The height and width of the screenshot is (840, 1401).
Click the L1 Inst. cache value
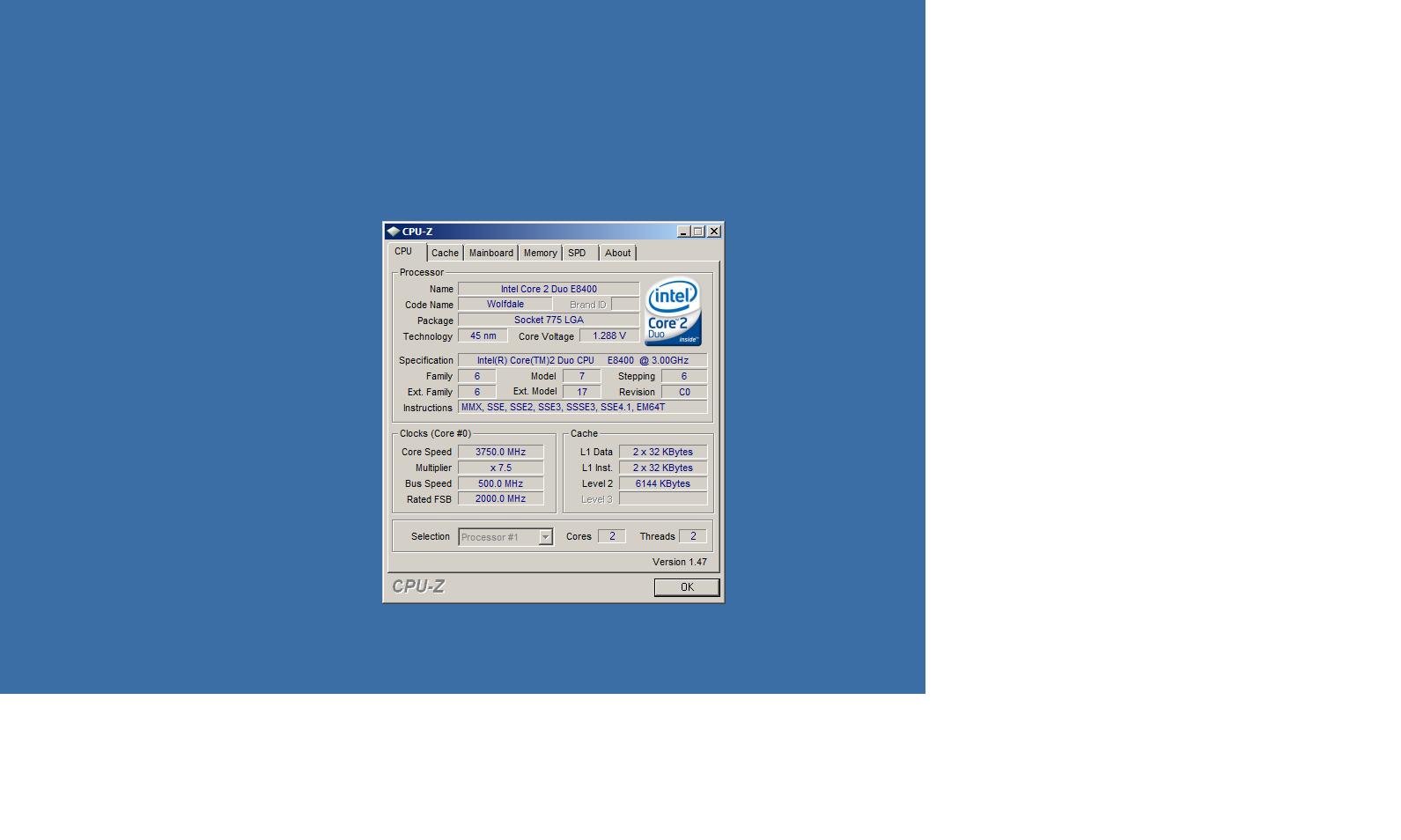(663, 468)
